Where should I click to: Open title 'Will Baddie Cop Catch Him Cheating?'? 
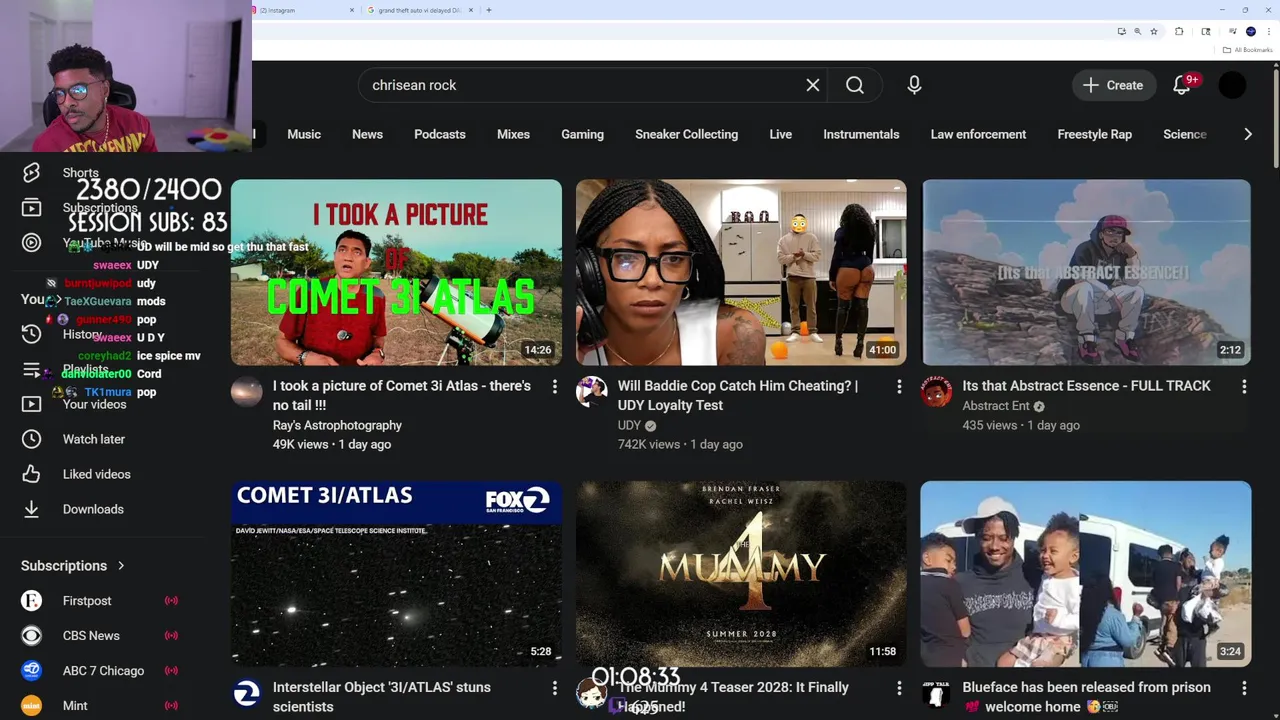click(x=737, y=395)
